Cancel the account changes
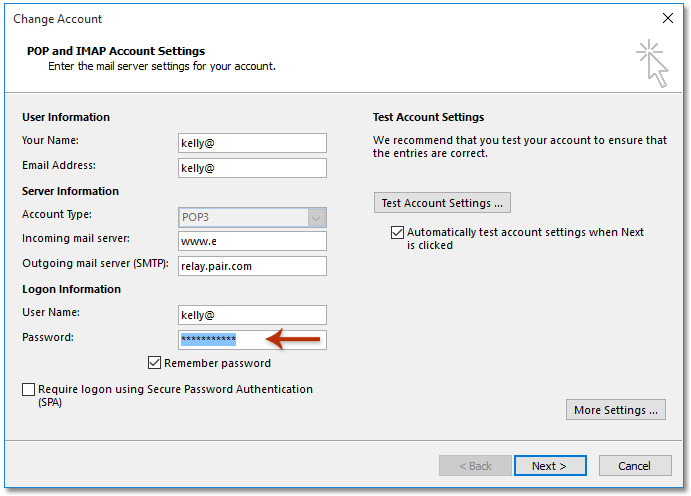The image size is (691, 496). [x=634, y=466]
